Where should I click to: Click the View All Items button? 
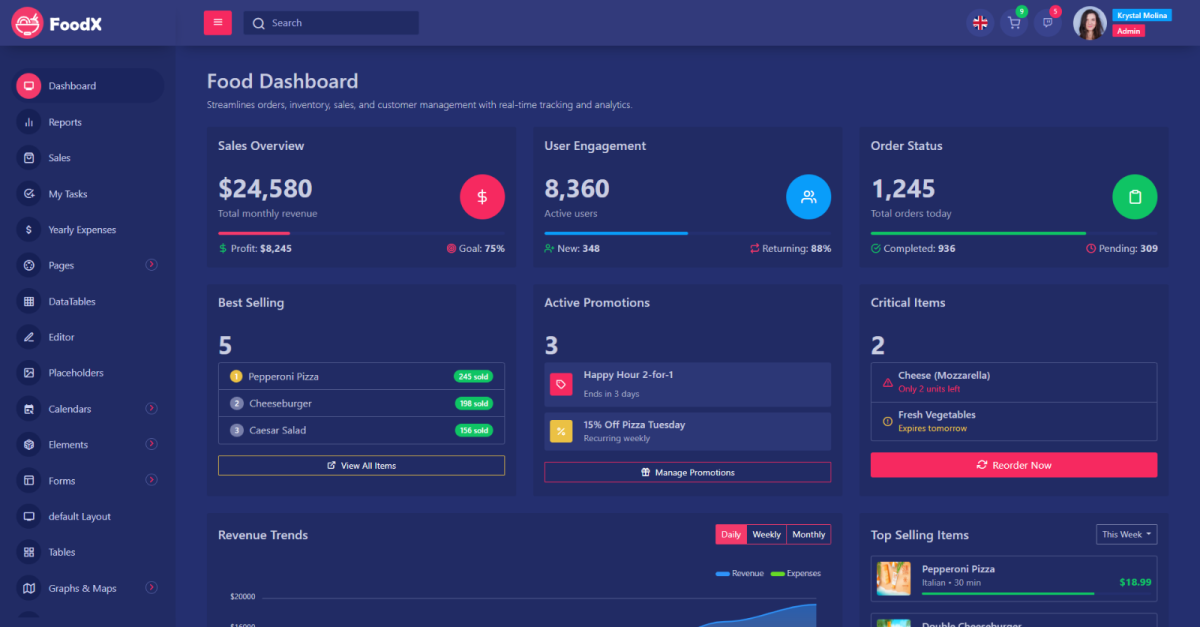[x=361, y=466]
